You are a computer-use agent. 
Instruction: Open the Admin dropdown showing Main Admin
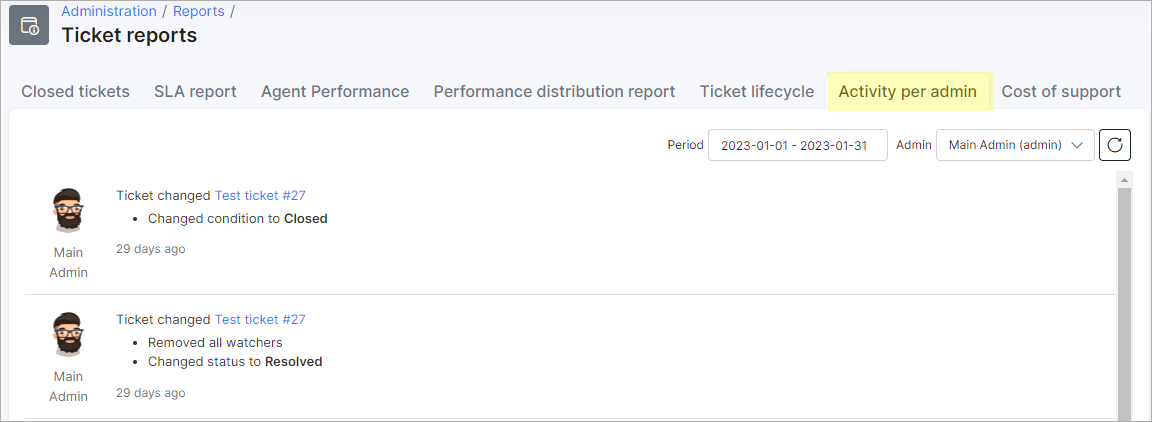click(1015, 145)
